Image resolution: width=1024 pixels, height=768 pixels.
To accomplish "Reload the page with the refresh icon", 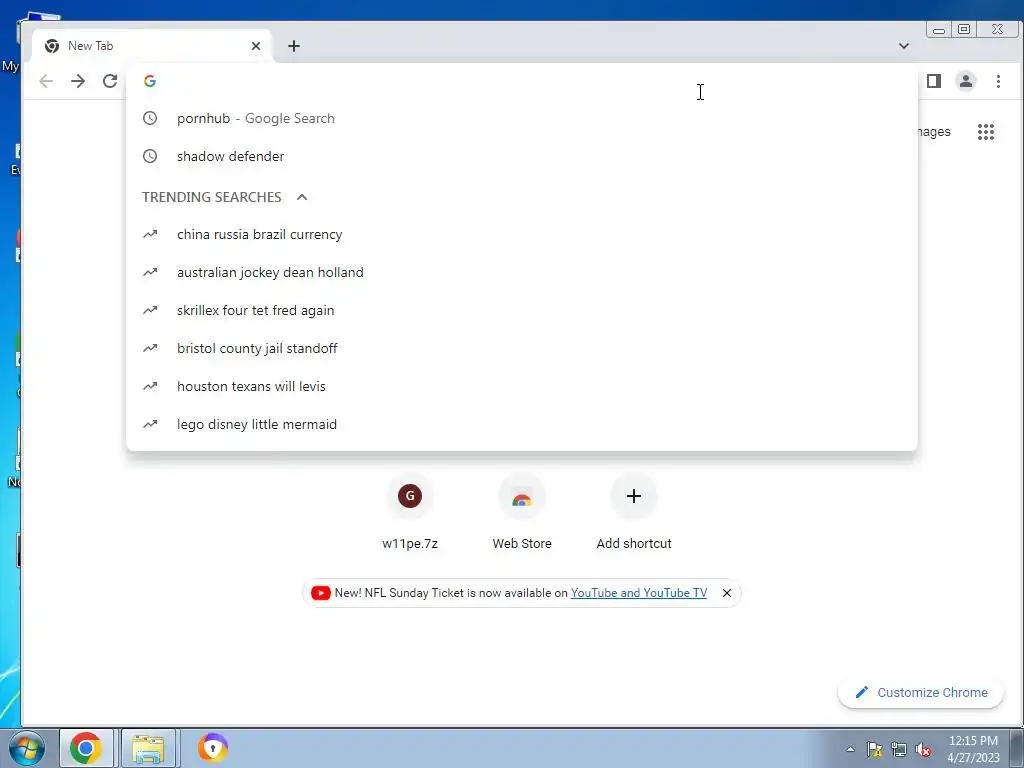I will [110, 81].
